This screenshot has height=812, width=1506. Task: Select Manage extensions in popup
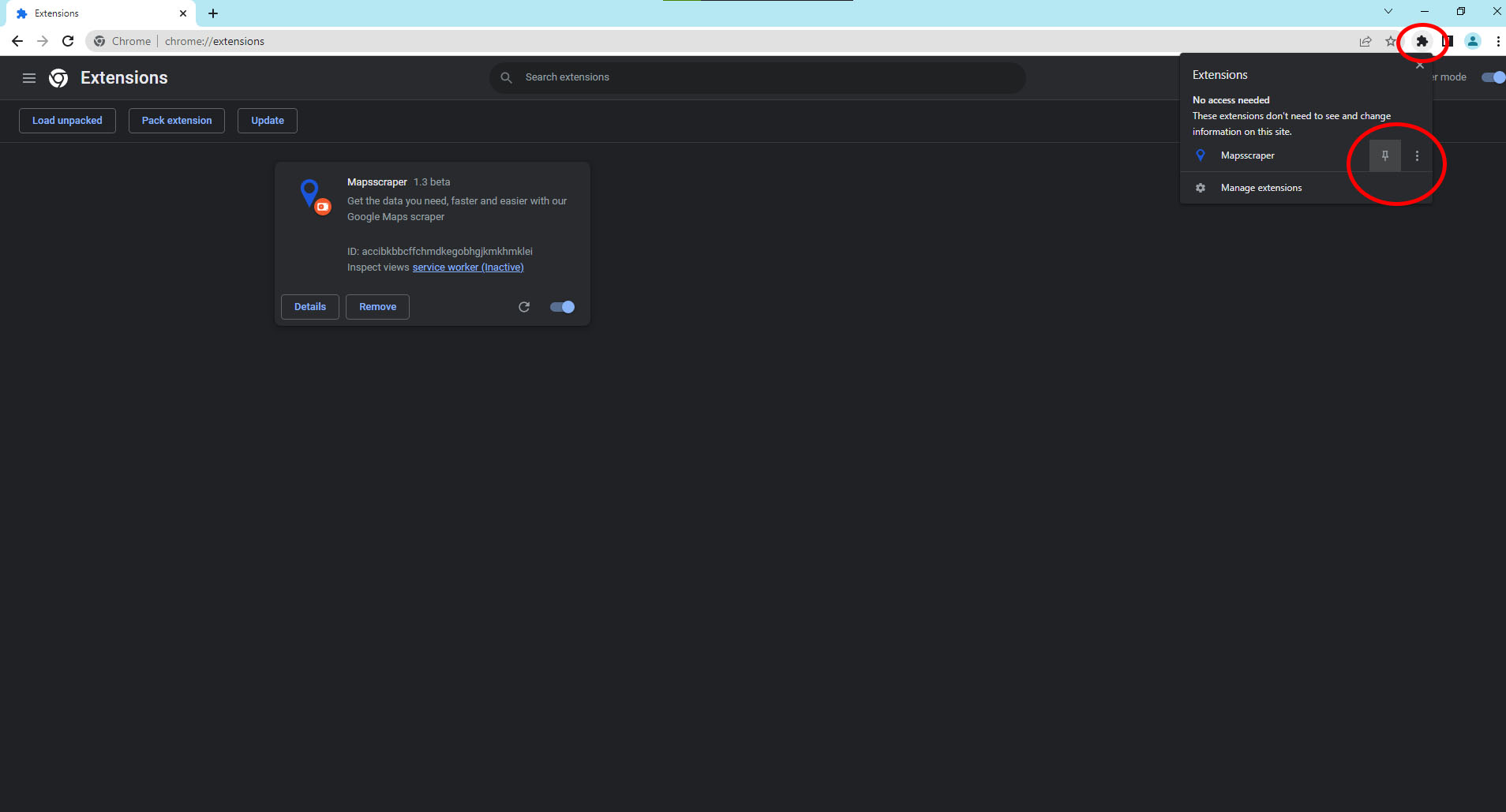click(x=1306, y=188)
